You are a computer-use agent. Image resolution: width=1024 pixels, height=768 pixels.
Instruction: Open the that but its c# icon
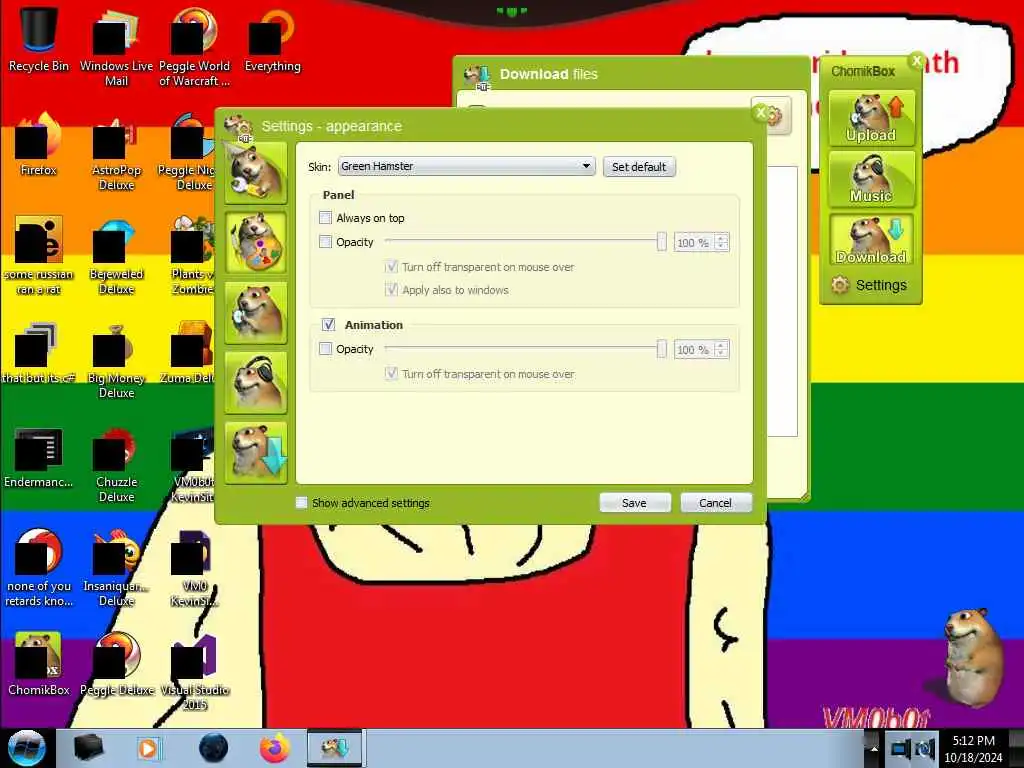click(39, 353)
